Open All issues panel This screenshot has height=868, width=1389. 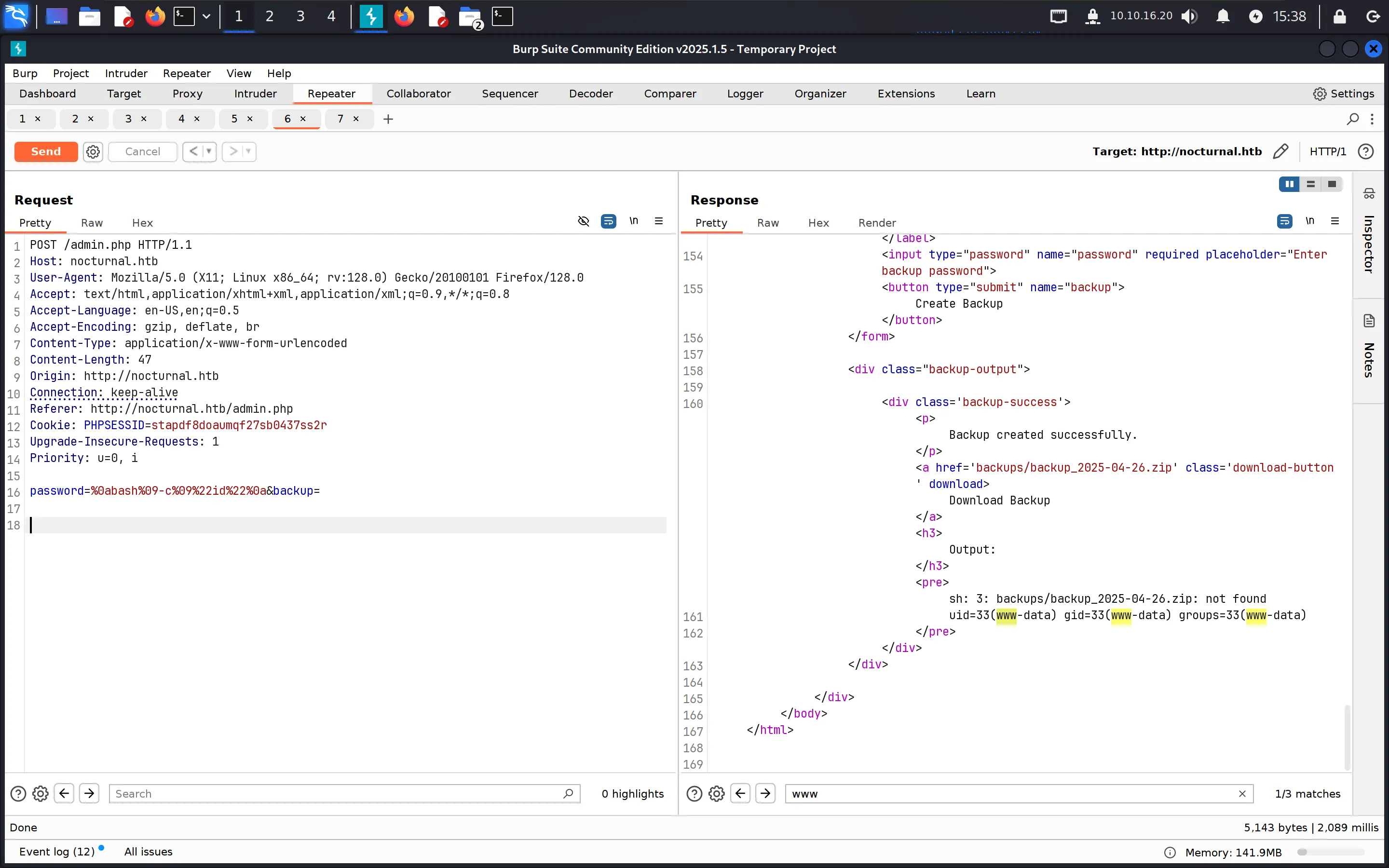pyautogui.click(x=148, y=851)
